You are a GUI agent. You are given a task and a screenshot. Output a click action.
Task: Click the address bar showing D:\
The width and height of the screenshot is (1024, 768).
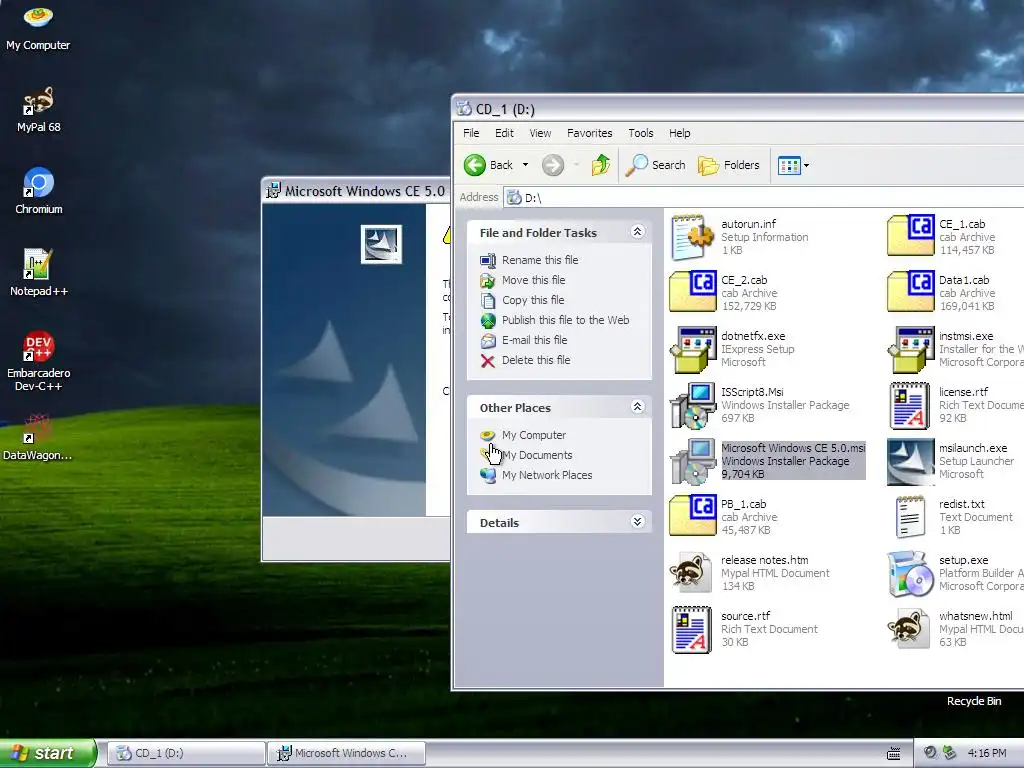764,197
